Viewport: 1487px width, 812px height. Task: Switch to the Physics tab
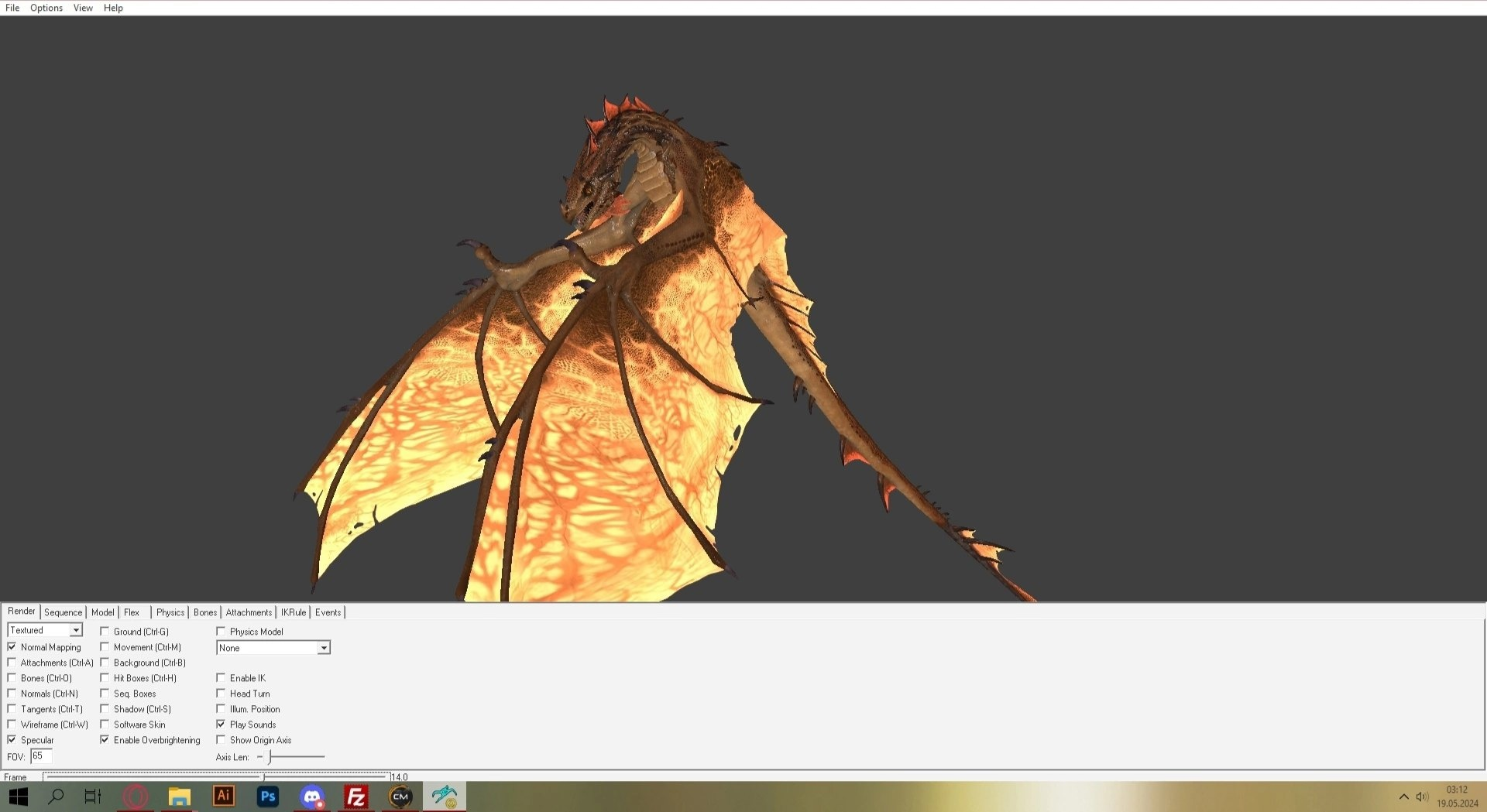point(170,612)
